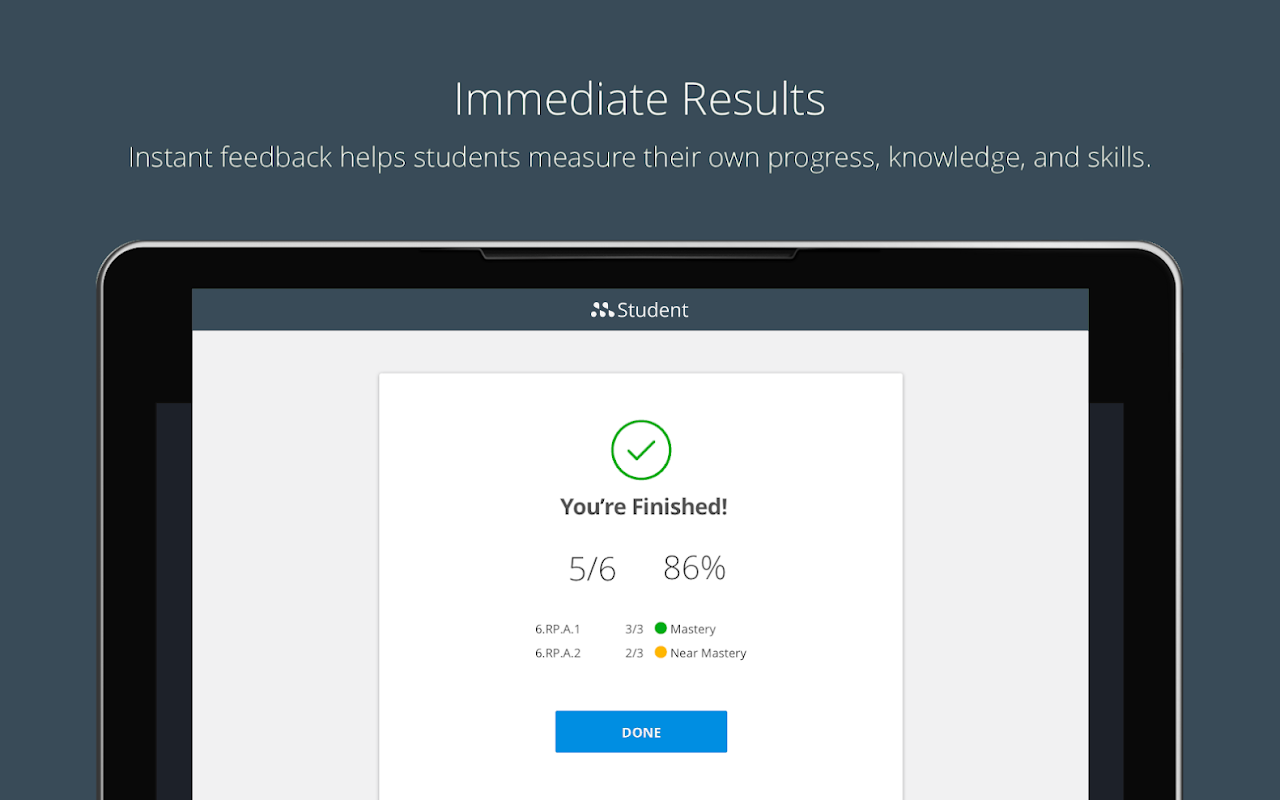The image size is (1280, 800).
Task: Click the green checkmark circle icon
Action: (x=641, y=450)
